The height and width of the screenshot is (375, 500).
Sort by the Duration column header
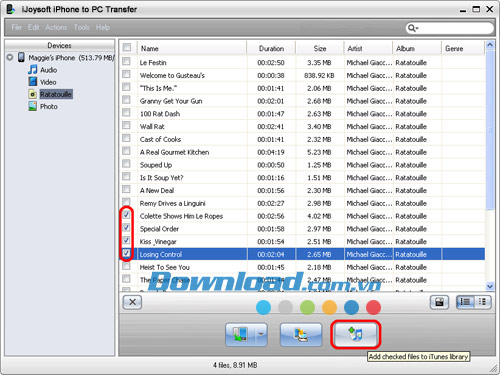pos(271,48)
